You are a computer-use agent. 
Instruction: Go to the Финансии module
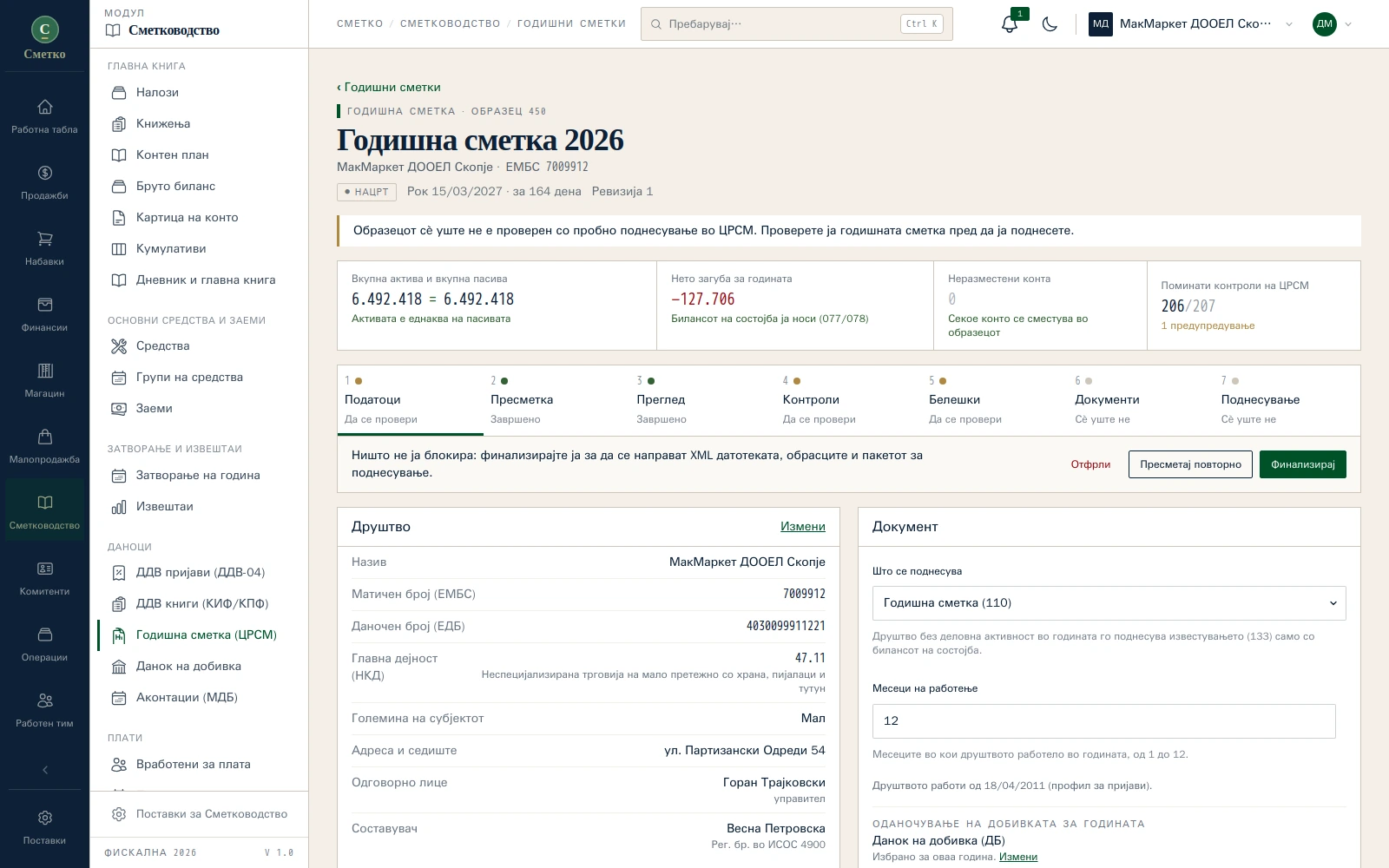(44, 314)
